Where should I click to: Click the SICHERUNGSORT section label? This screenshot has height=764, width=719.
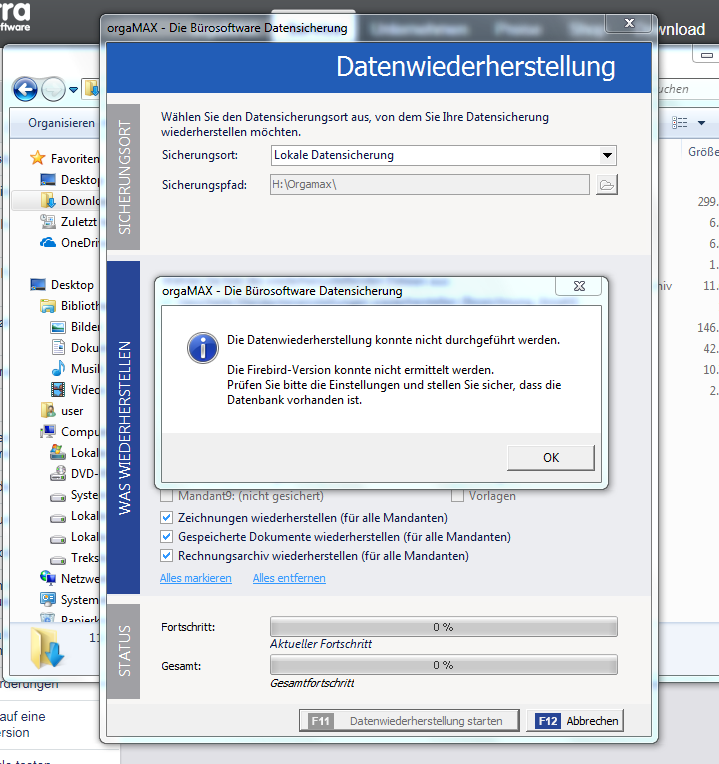[x=124, y=177]
